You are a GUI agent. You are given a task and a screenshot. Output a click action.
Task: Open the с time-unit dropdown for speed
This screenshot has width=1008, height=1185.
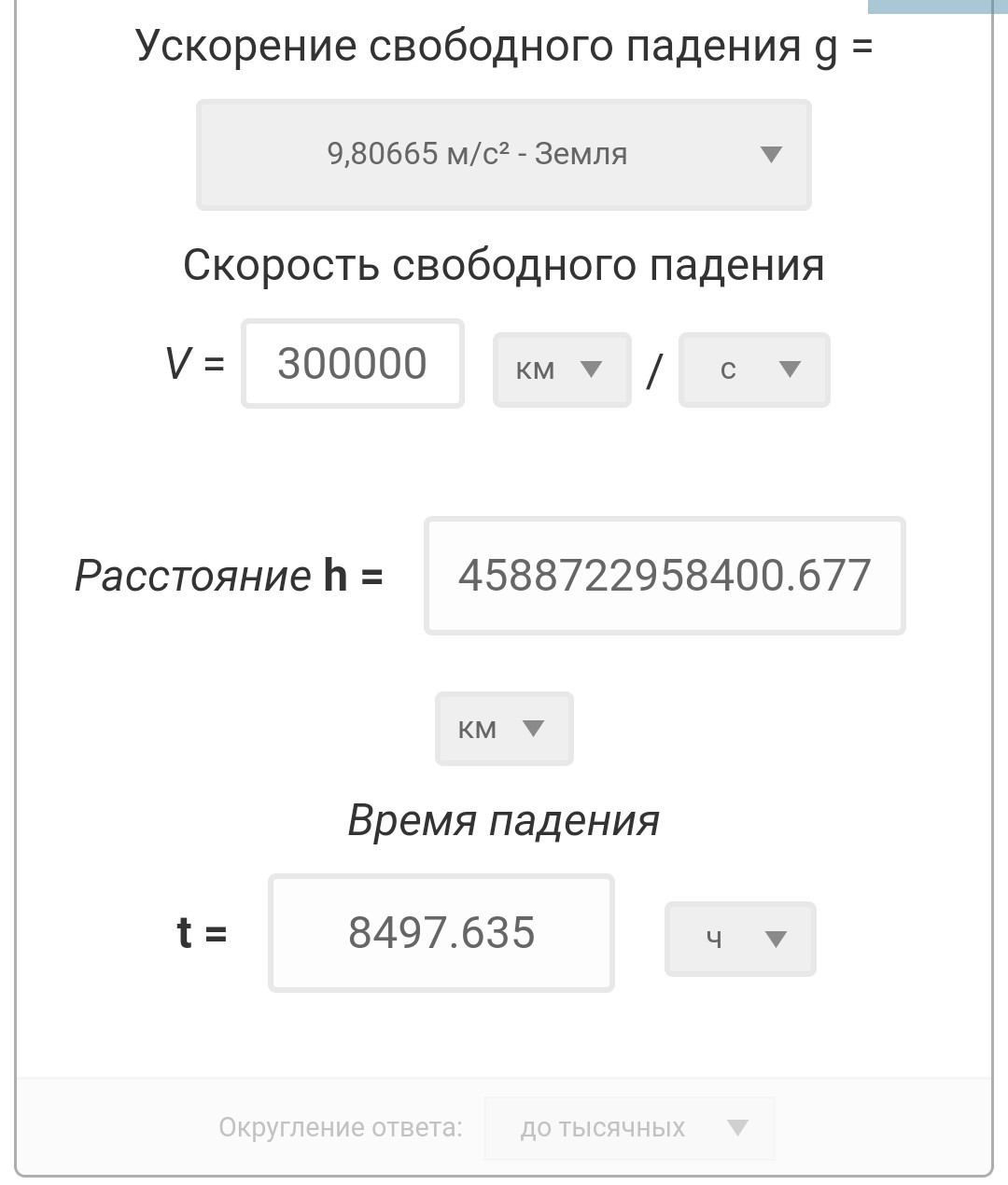754,369
